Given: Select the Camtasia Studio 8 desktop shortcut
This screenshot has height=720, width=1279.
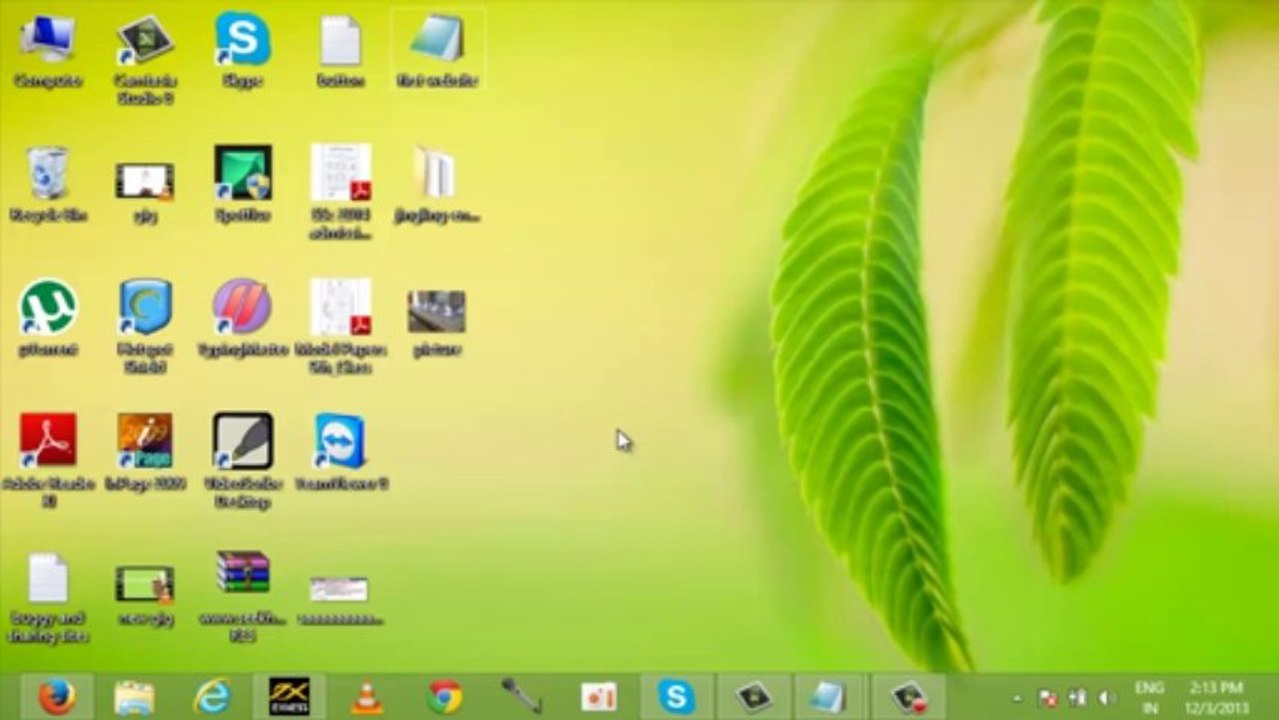Looking at the screenshot, I should pyautogui.click(x=145, y=59).
